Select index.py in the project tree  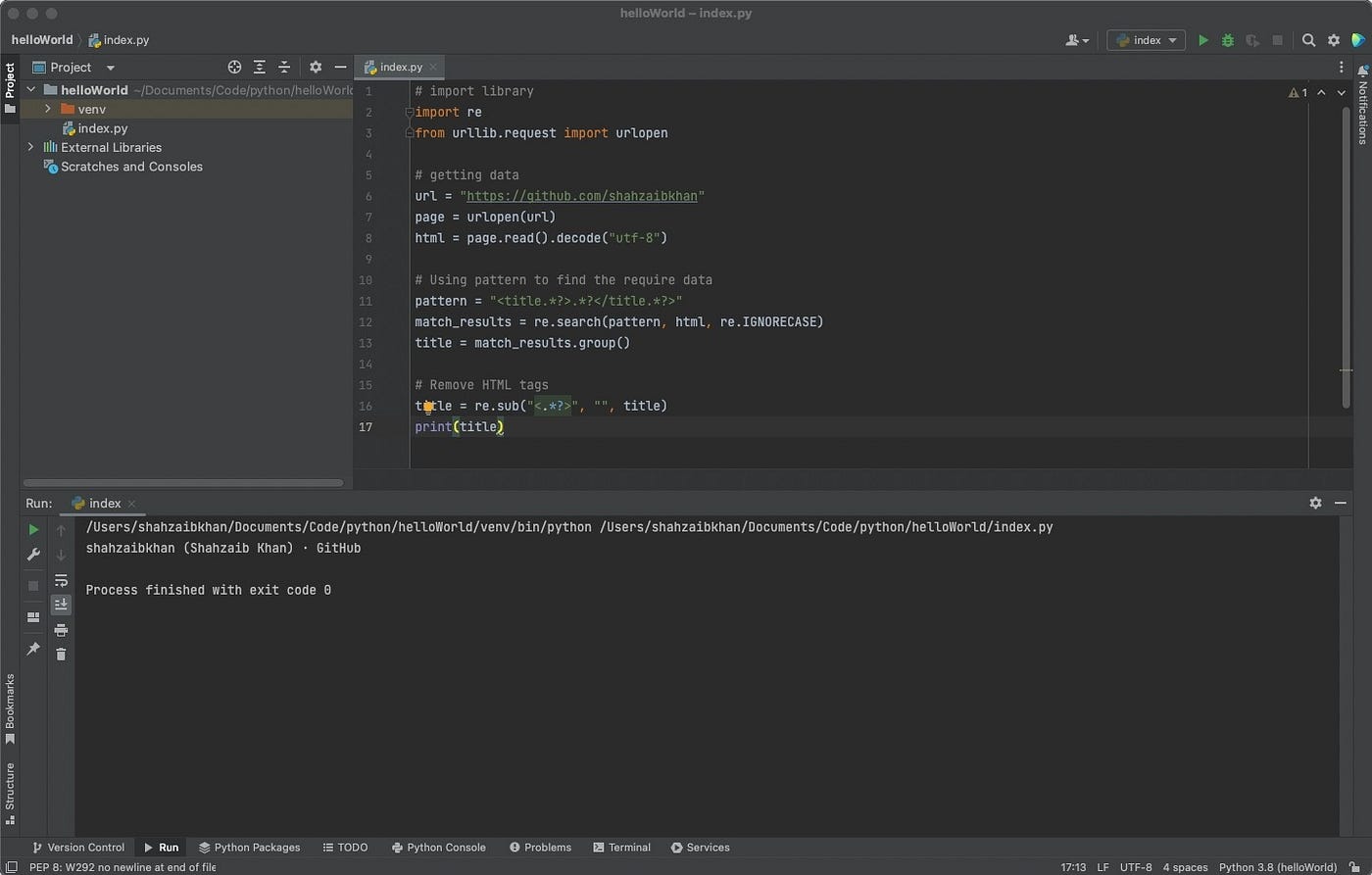tap(102, 128)
